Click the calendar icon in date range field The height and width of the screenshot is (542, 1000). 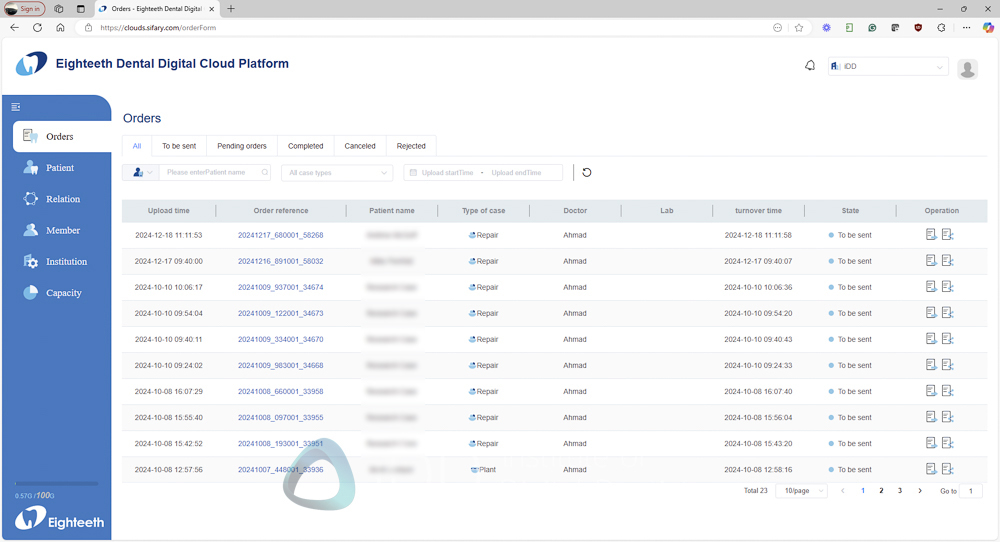(x=413, y=173)
